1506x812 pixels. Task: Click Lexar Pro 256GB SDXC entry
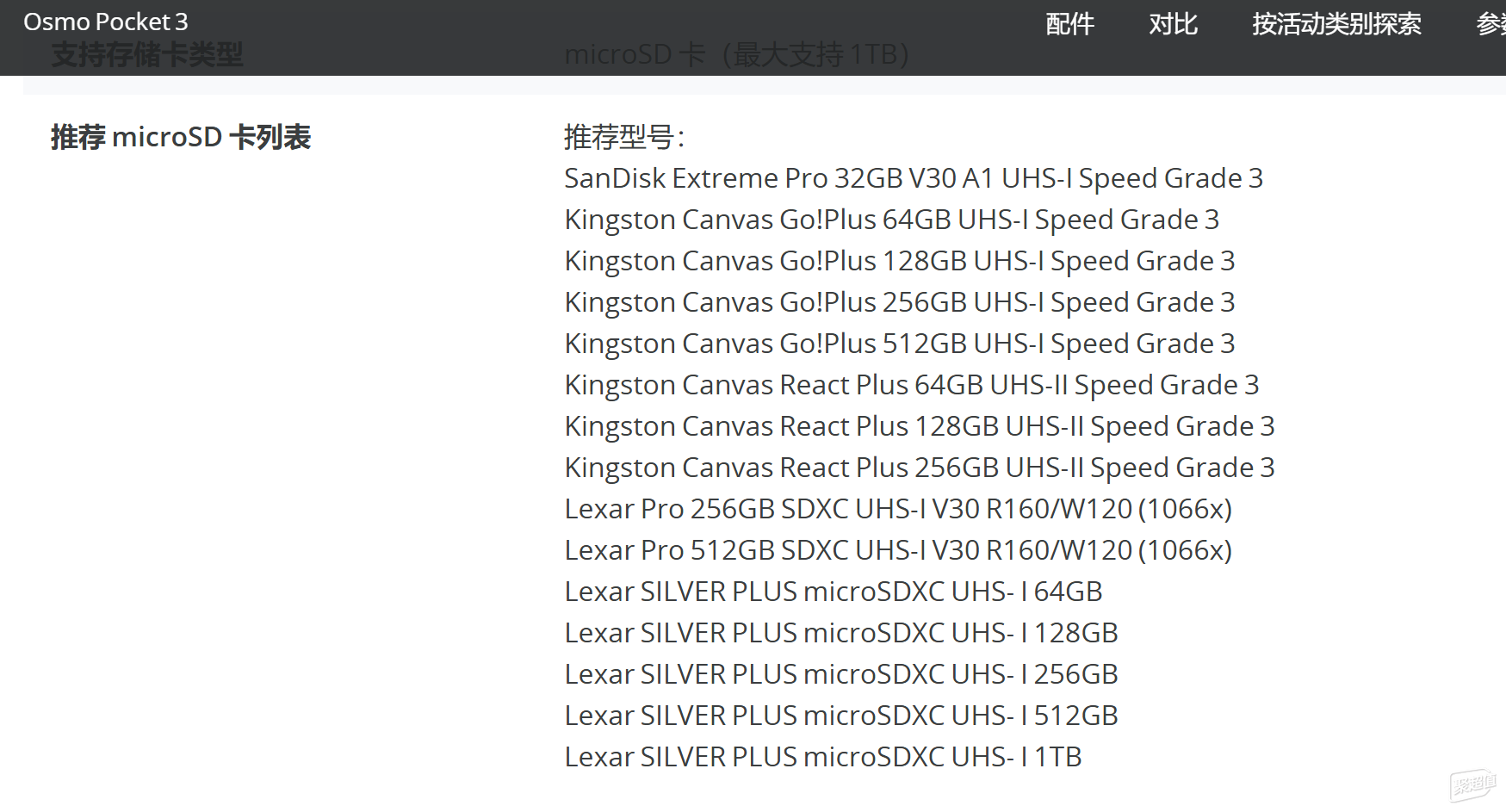(898, 509)
